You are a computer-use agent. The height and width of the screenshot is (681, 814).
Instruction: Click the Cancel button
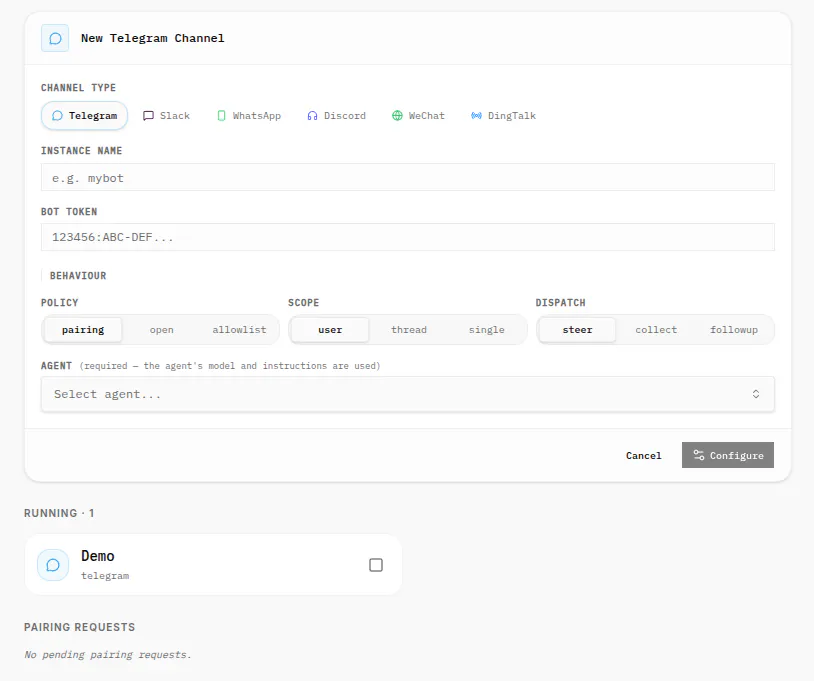(644, 455)
